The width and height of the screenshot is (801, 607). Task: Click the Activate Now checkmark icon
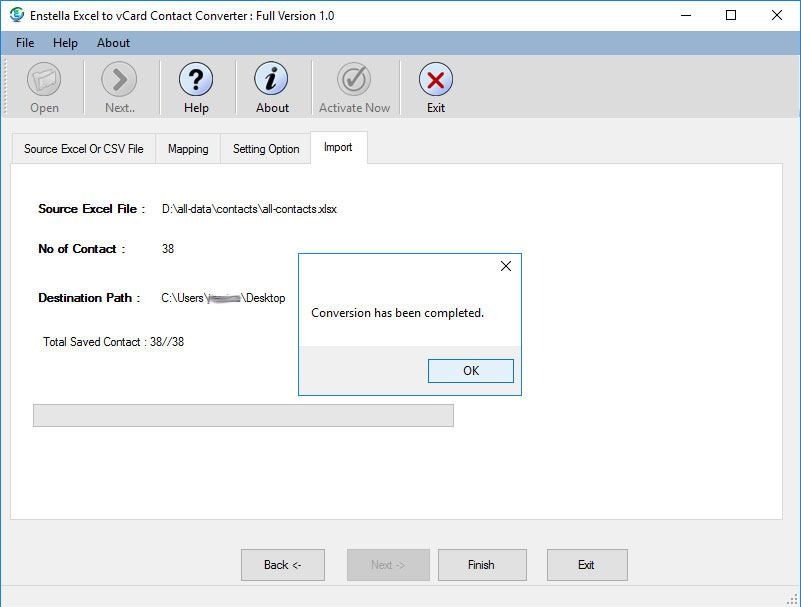coord(354,80)
